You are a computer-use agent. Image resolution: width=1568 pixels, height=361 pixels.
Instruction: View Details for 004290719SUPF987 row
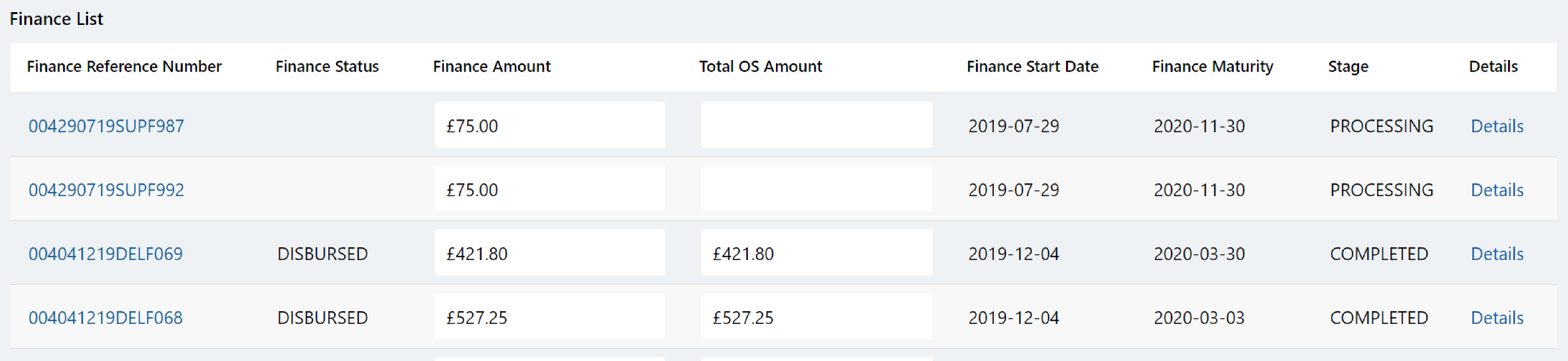1496,126
